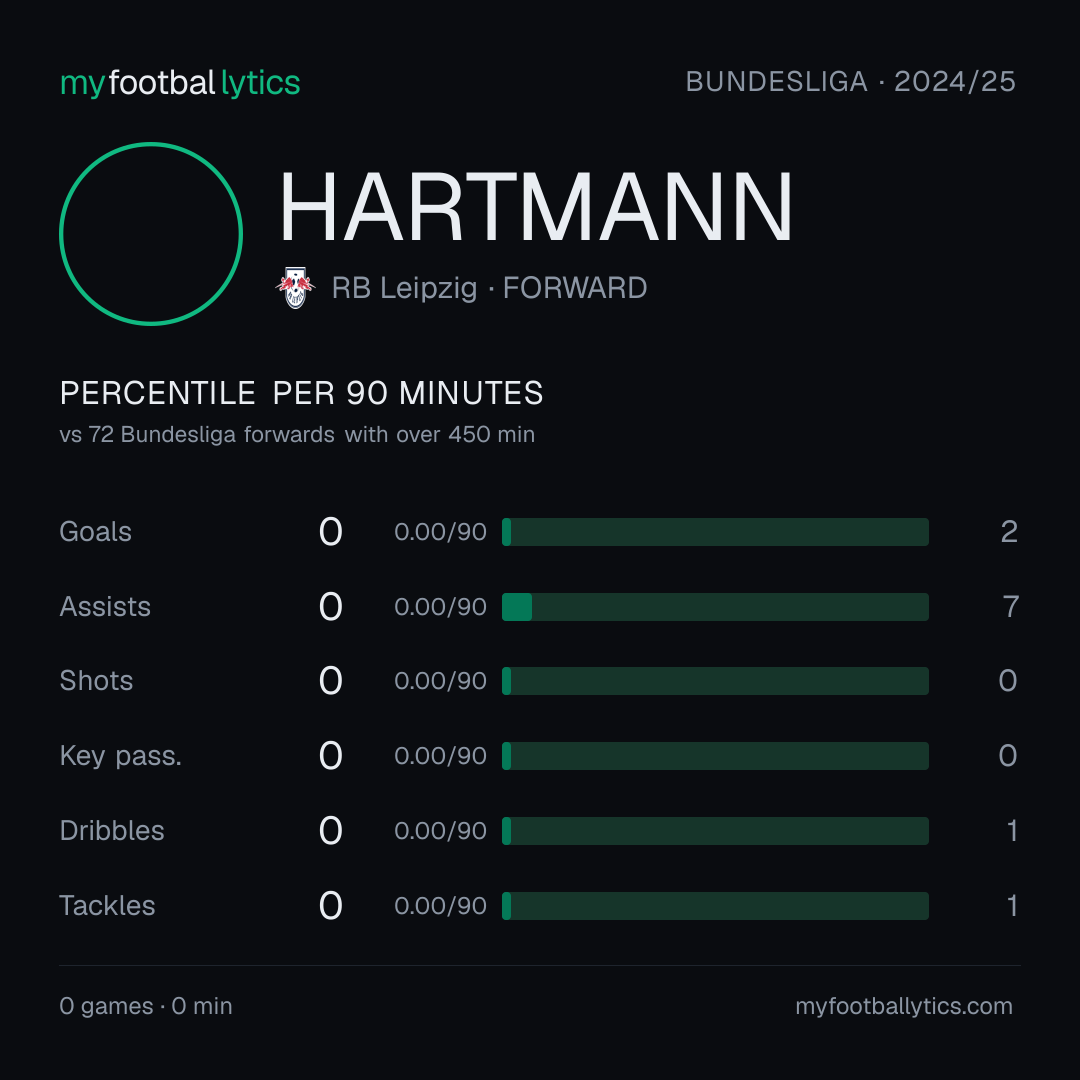Click the Key pass. percentile bar

(715, 756)
